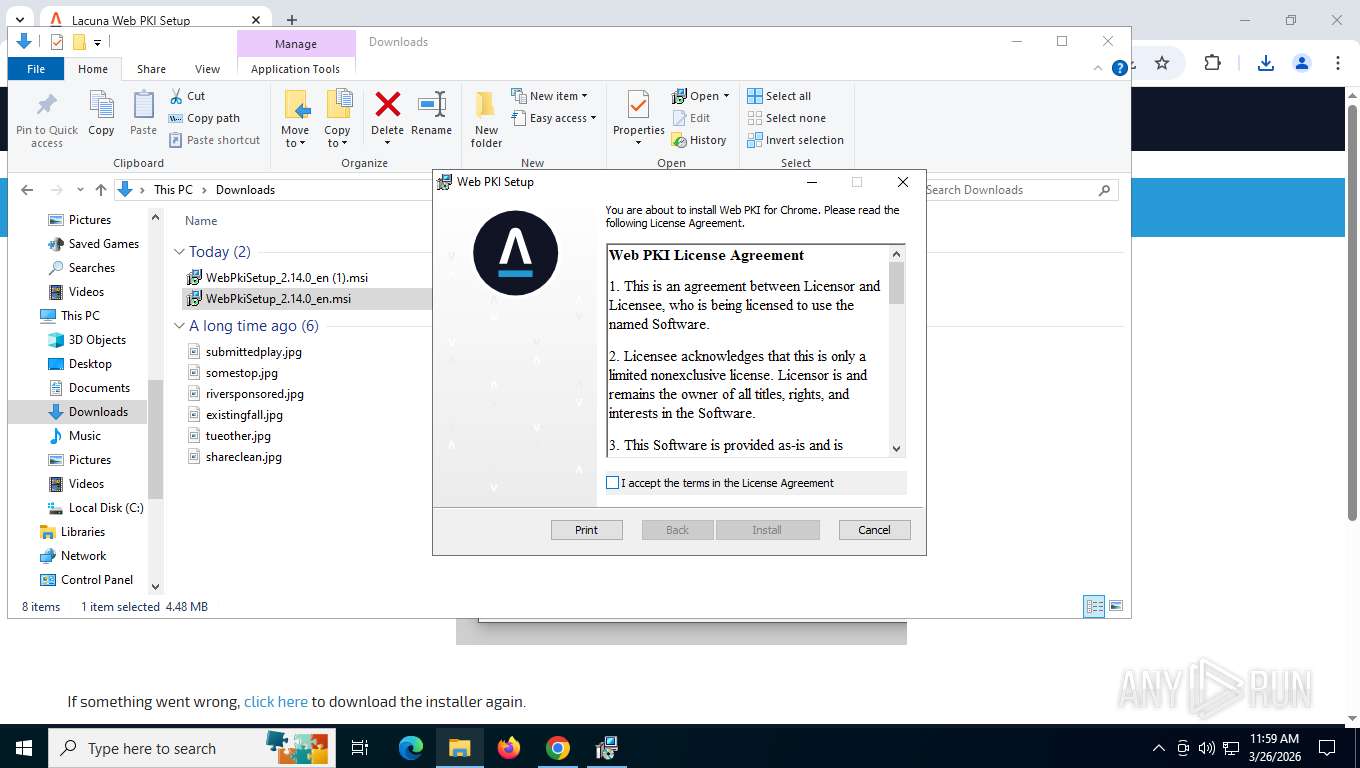Switch to details view layout icon
1360x768 pixels.
pyautogui.click(x=1095, y=606)
